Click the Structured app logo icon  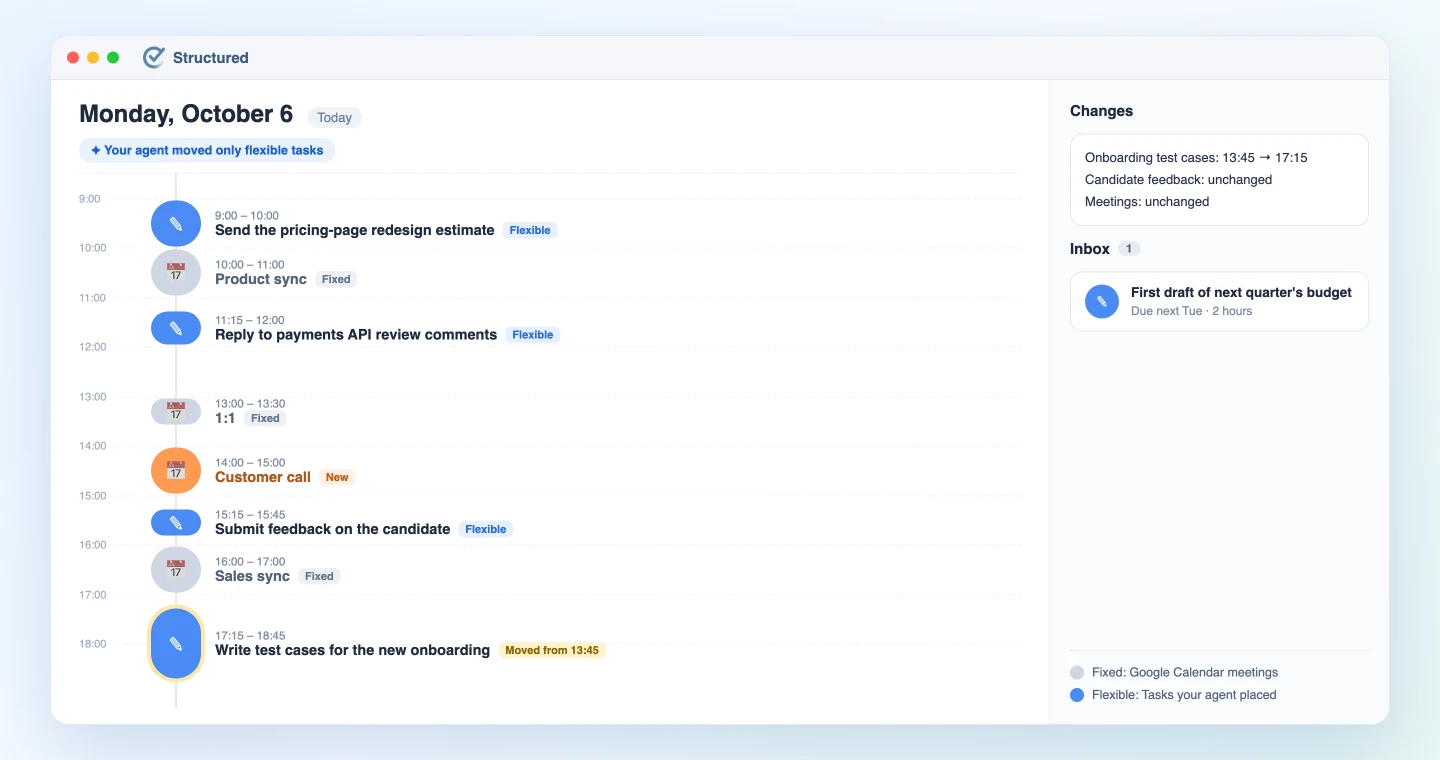(x=153, y=58)
